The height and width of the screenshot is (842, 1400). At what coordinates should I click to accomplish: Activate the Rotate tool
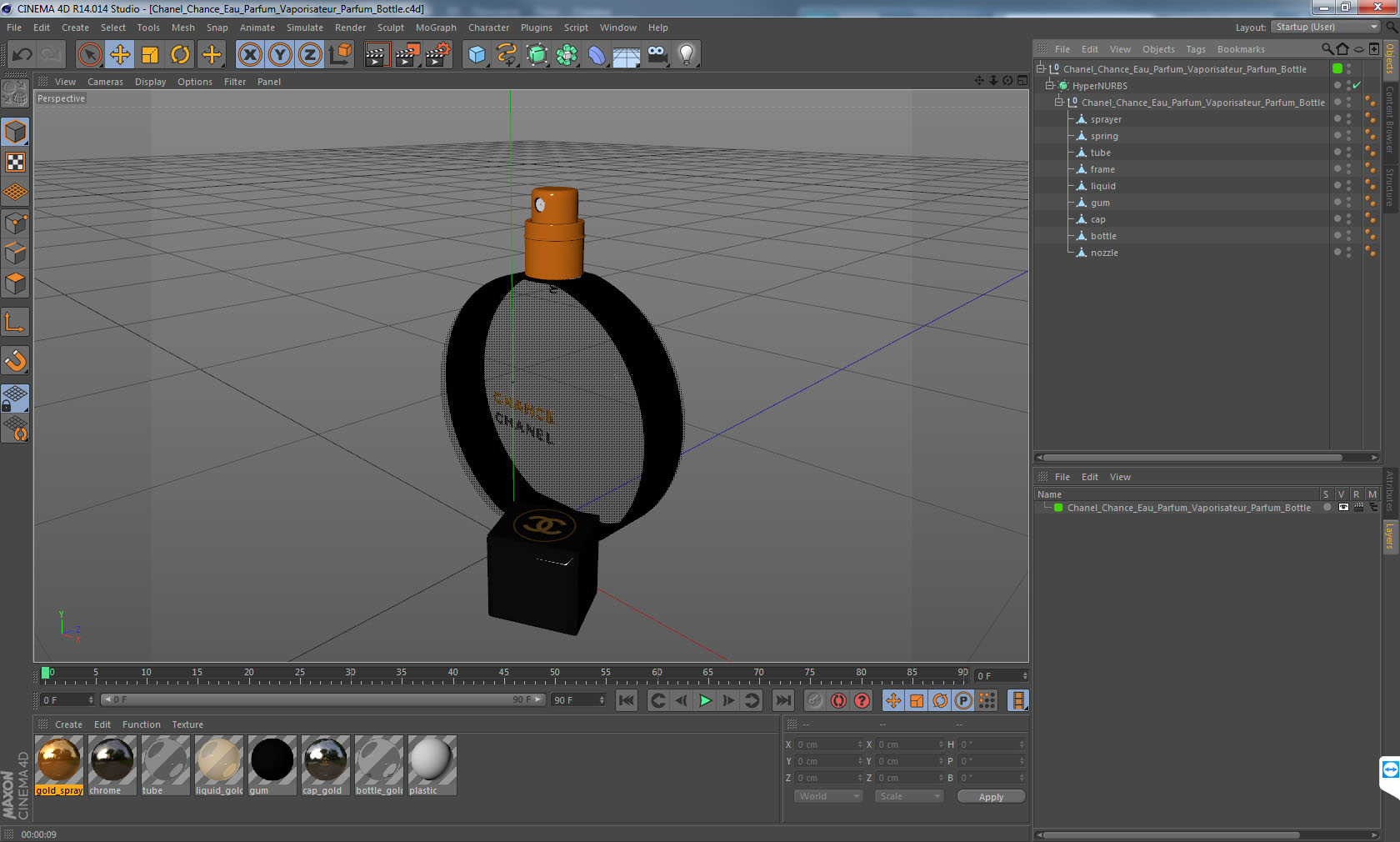[180, 55]
